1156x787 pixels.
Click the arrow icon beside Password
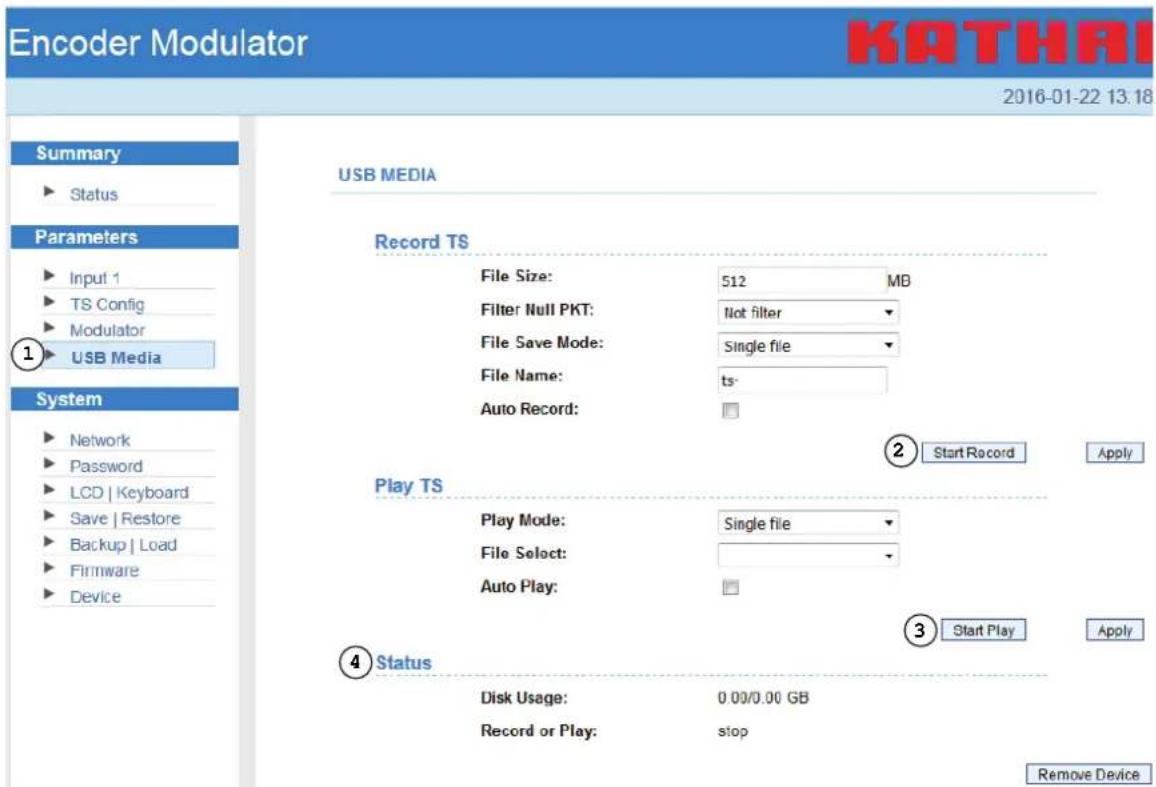[49, 463]
